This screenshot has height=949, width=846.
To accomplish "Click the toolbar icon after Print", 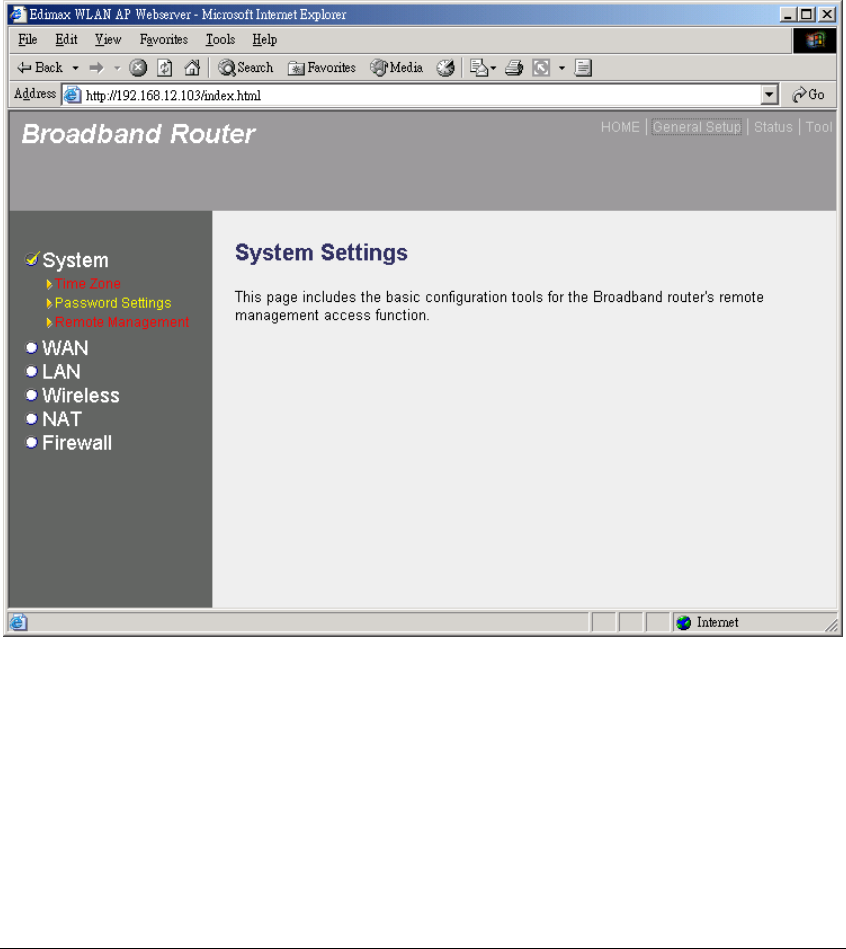I will point(541,68).
